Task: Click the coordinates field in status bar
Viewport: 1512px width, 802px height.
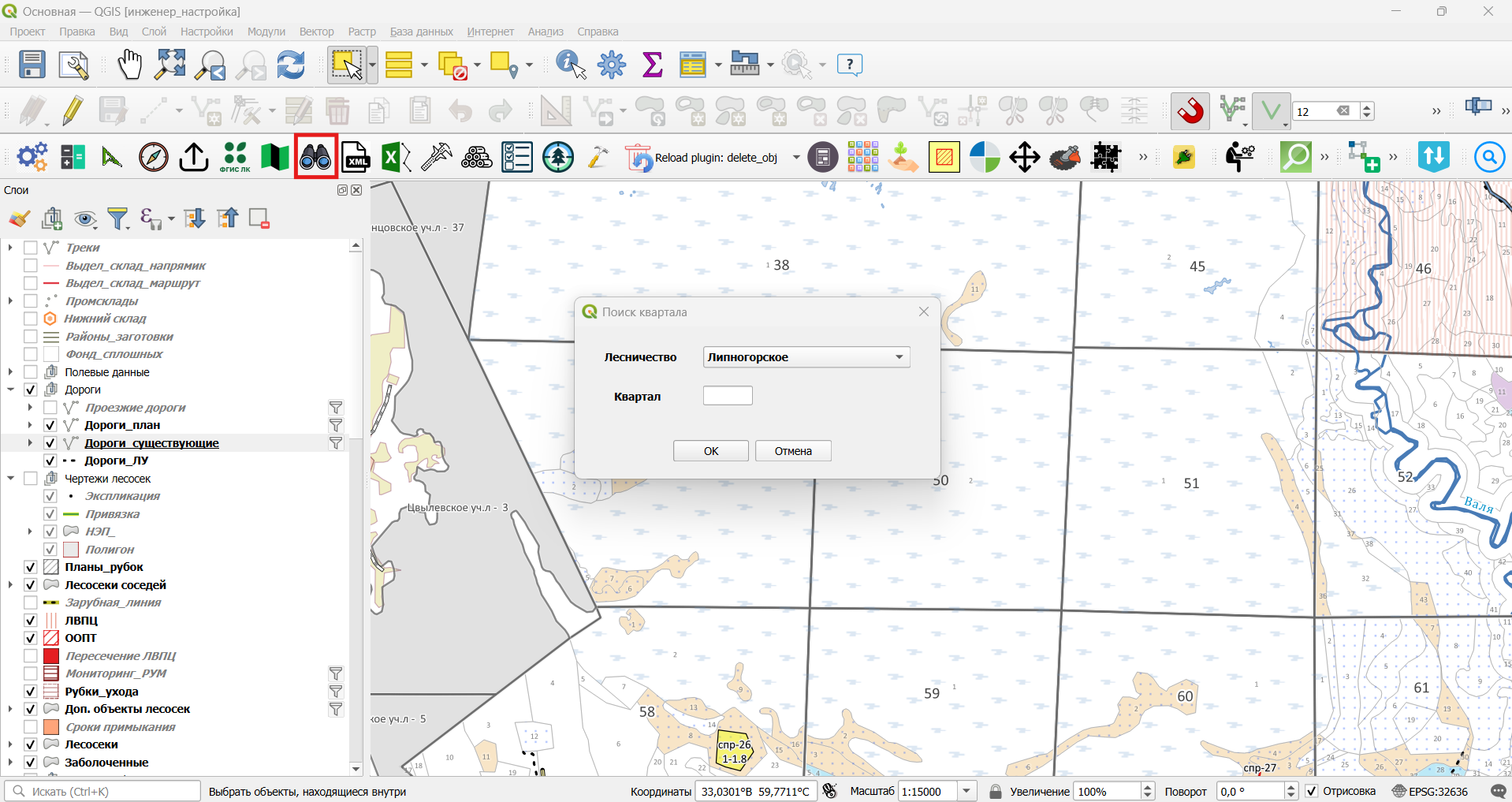Action: pyautogui.click(x=755, y=791)
